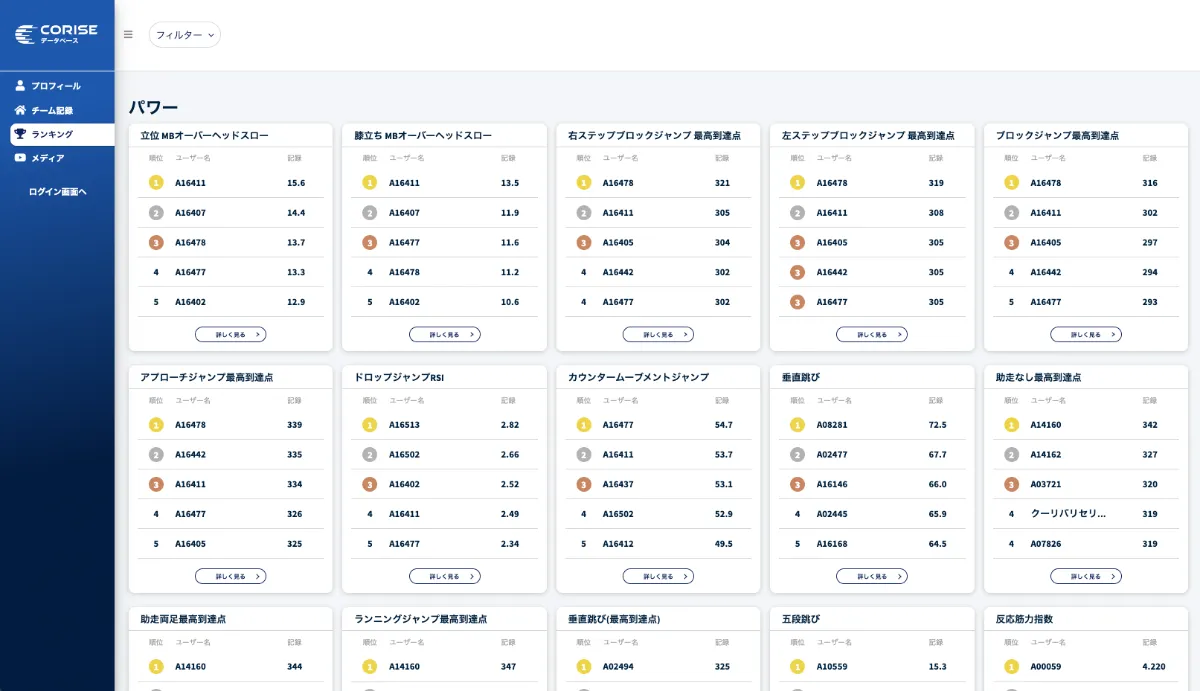
Task: Click the CORISE logo in sidebar
Action: click(x=56, y=34)
